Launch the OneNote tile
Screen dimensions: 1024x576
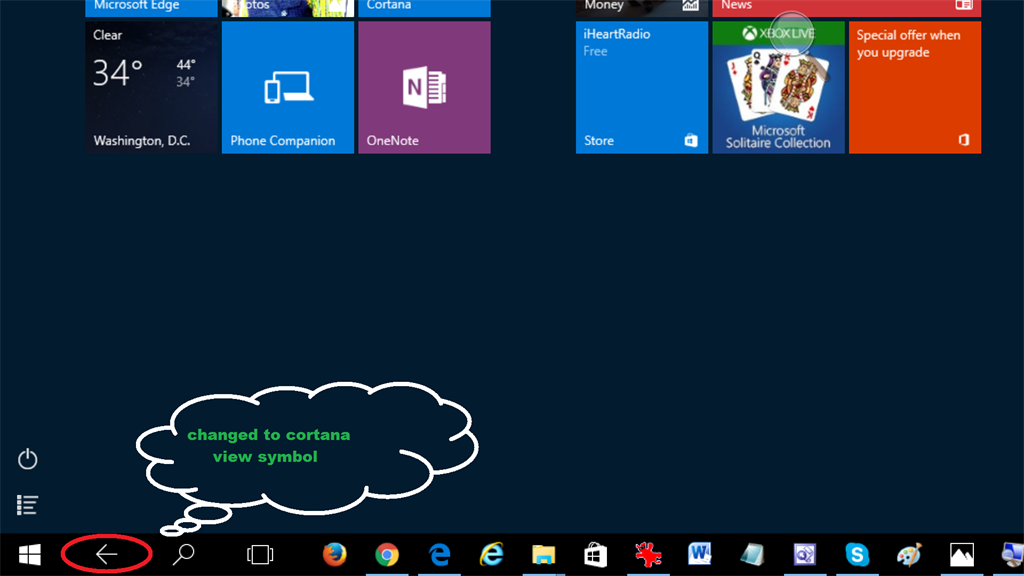click(x=424, y=88)
